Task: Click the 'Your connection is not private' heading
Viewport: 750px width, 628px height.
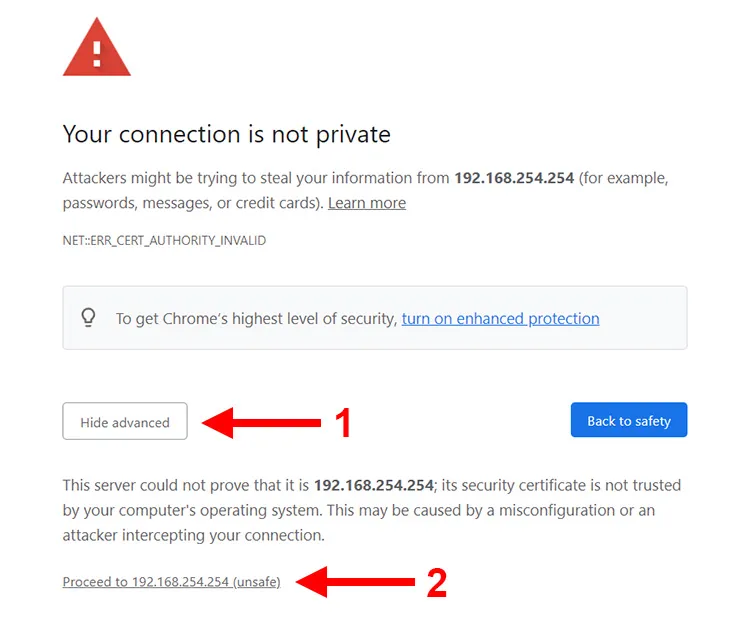Action: click(x=227, y=134)
